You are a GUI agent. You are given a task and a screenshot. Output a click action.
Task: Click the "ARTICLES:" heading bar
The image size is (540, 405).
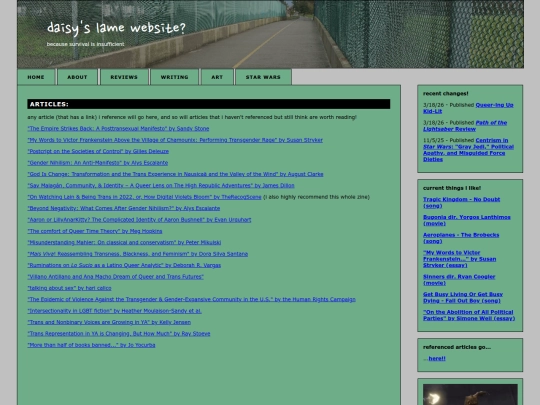(x=209, y=104)
